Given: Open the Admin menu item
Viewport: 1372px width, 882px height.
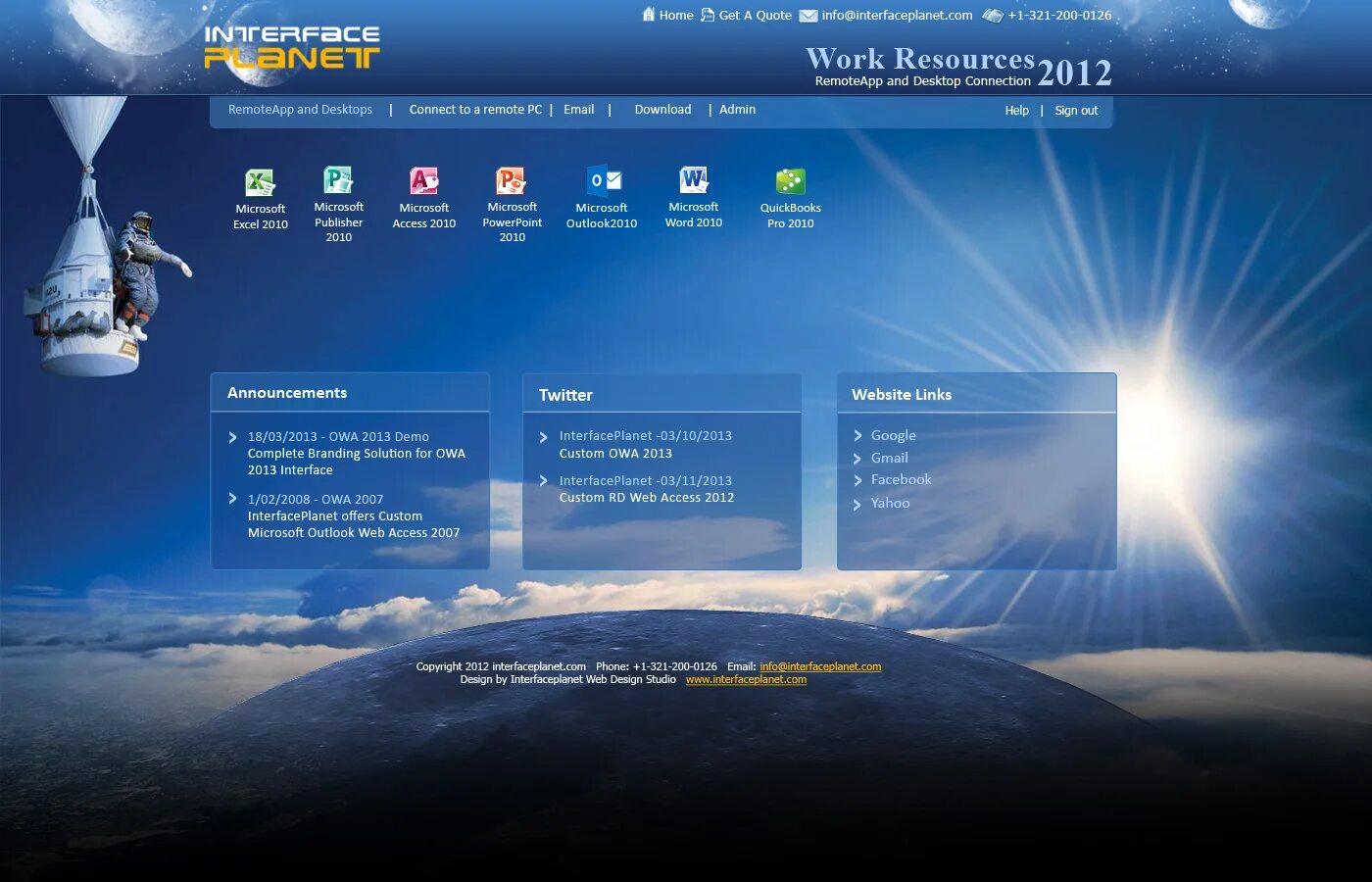Looking at the screenshot, I should coord(737,110).
